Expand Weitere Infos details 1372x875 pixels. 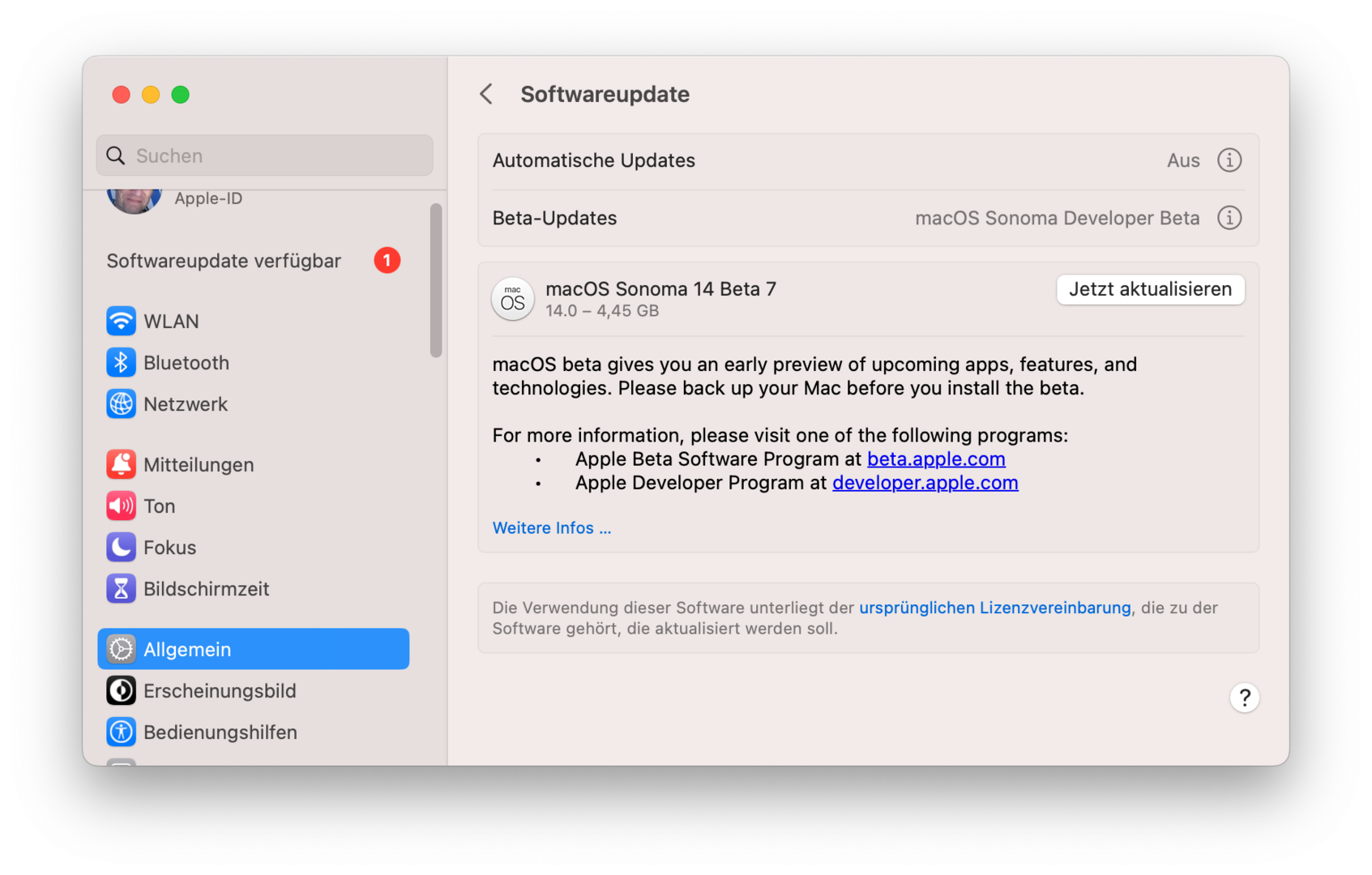coord(551,528)
